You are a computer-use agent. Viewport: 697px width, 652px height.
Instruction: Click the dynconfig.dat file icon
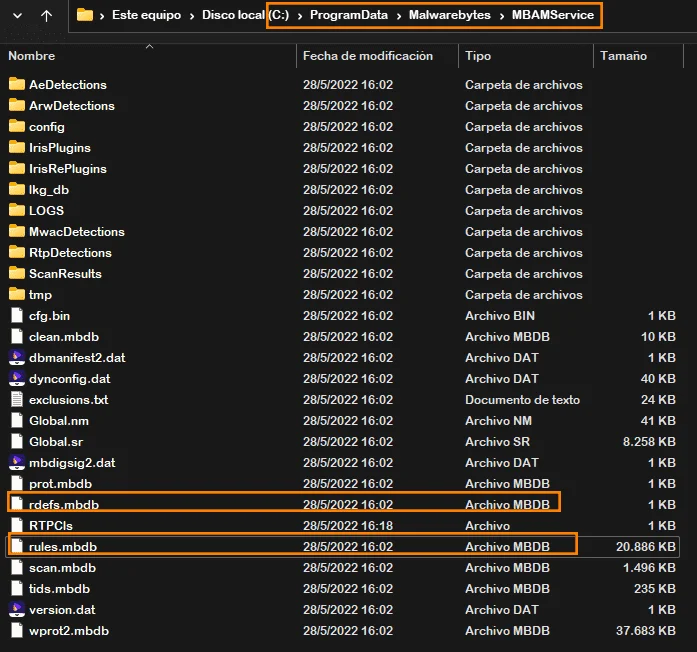tap(17, 378)
